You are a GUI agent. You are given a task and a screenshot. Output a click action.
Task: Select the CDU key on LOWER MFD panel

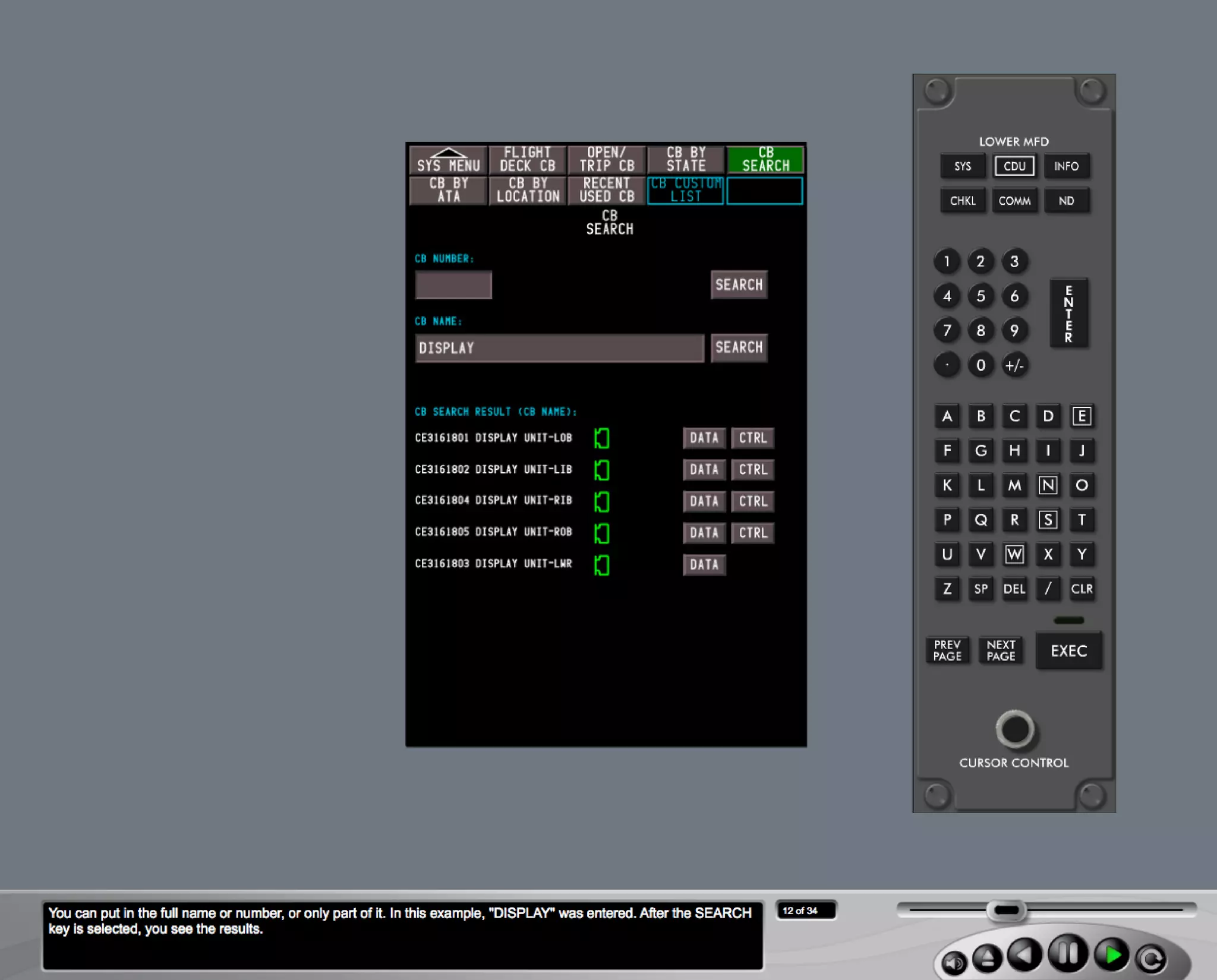(x=1014, y=166)
